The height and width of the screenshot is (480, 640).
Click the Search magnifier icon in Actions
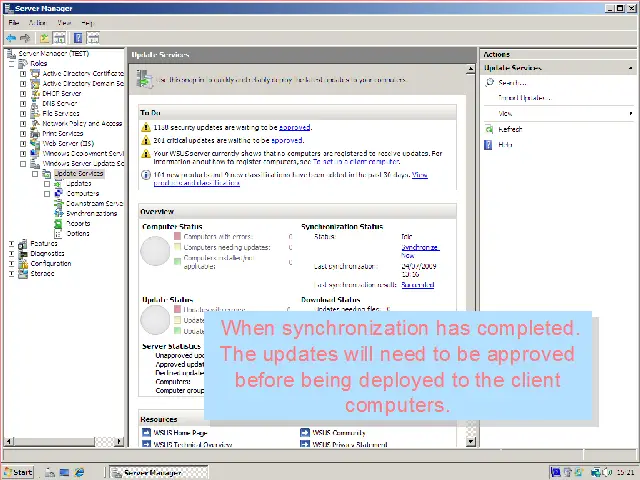[x=489, y=82]
